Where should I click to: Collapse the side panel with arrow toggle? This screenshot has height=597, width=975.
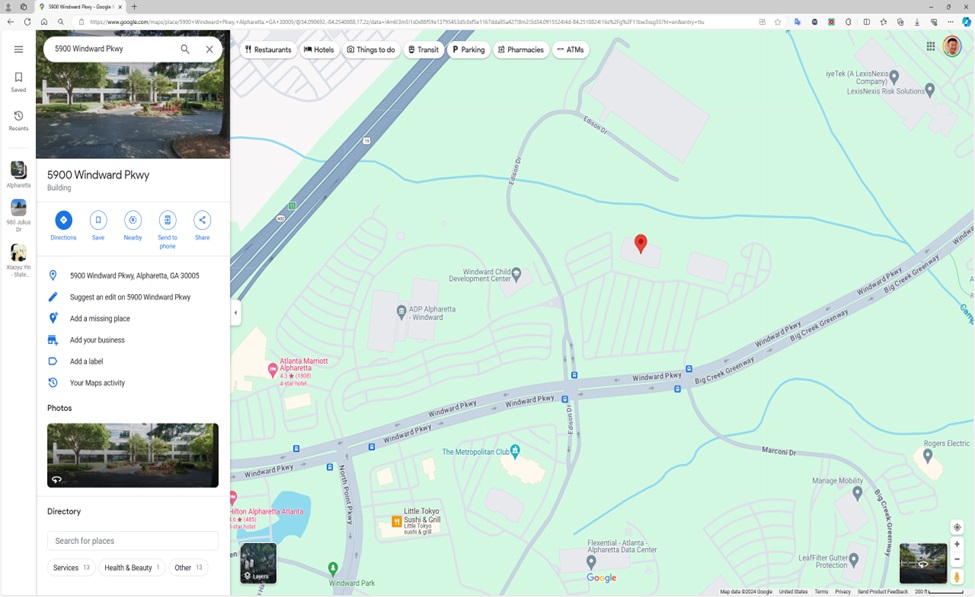(x=236, y=313)
